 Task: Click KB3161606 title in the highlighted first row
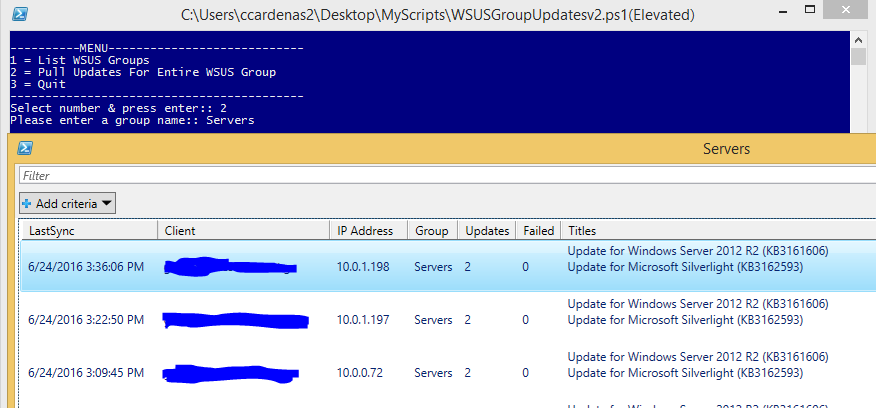pos(698,250)
